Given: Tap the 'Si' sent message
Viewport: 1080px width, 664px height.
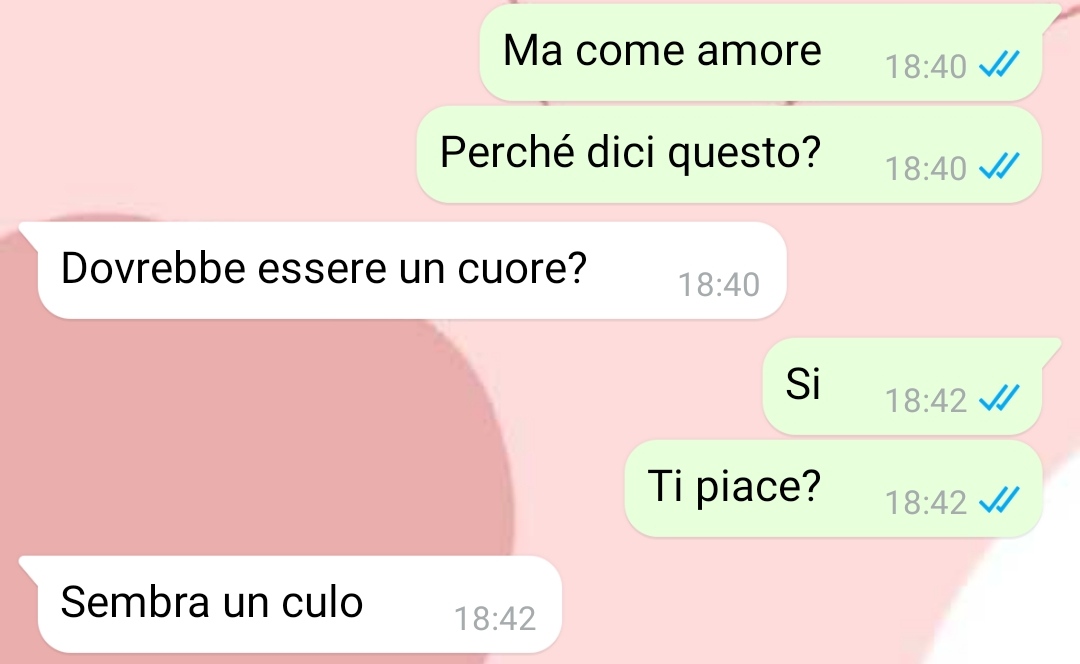Looking at the screenshot, I should (x=902, y=386).
